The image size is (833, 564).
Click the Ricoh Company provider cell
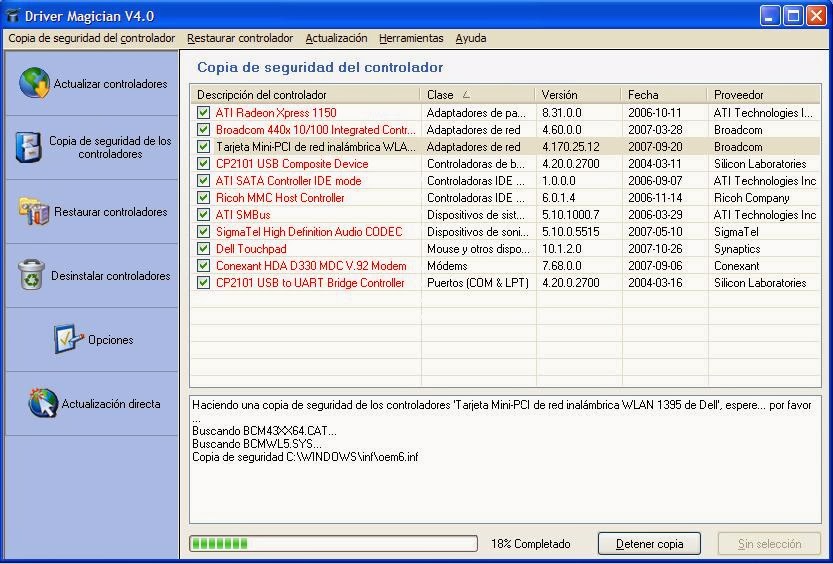pos(751,198)
